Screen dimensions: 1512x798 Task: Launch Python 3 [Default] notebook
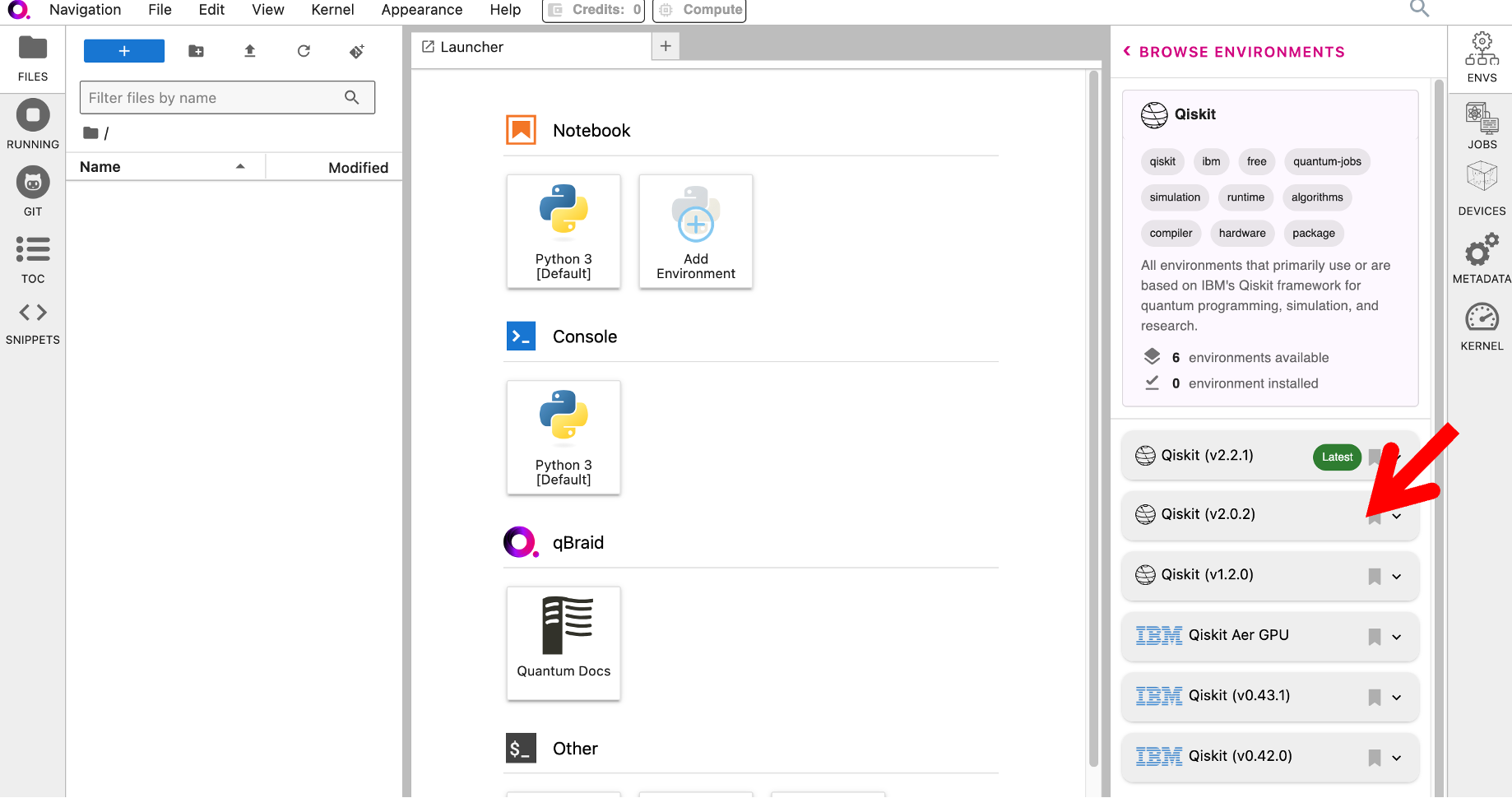pyautogui.click(x=564, y=231)
